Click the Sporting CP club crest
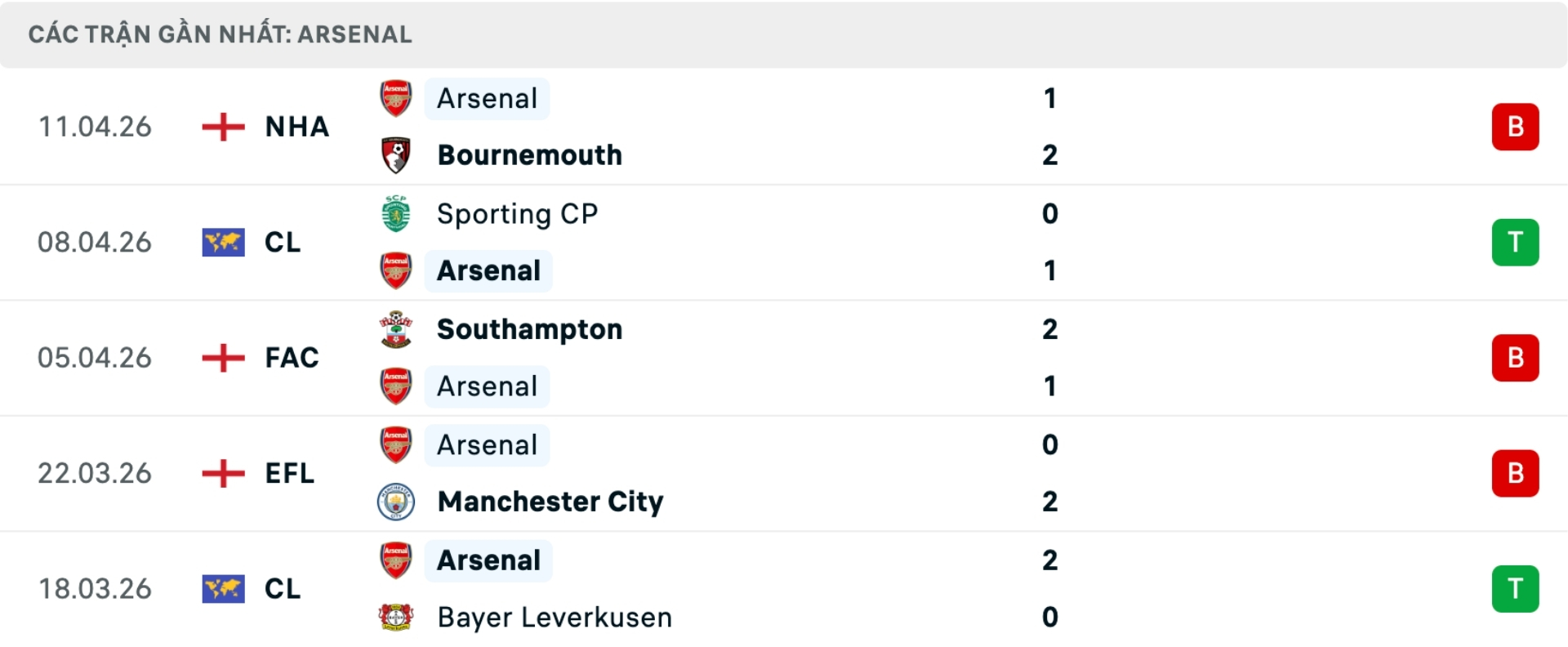 pos(396,214)
